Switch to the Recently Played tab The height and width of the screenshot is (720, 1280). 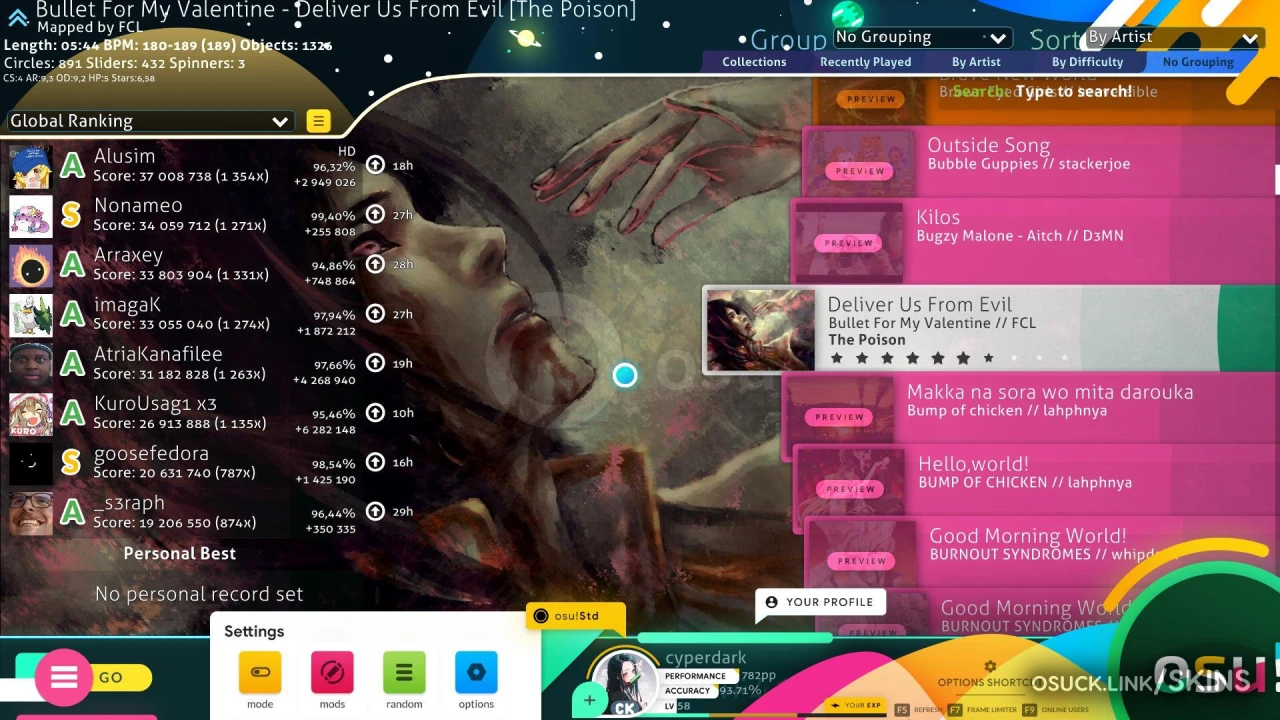[x=865, y=62]
